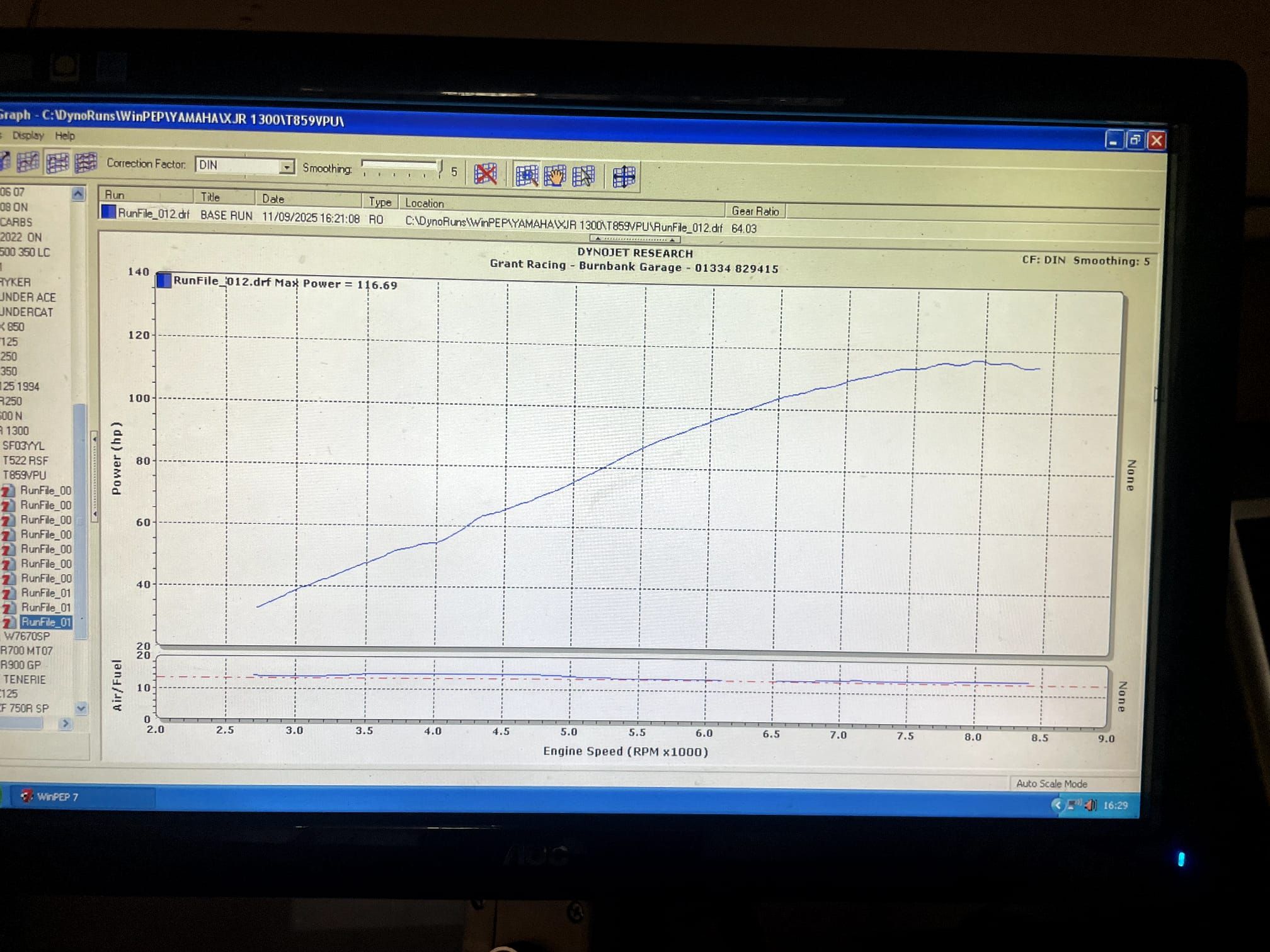Collapse the left file tree panel handle
This screenshot has width=1270, height=952.
tap(94, 476)
